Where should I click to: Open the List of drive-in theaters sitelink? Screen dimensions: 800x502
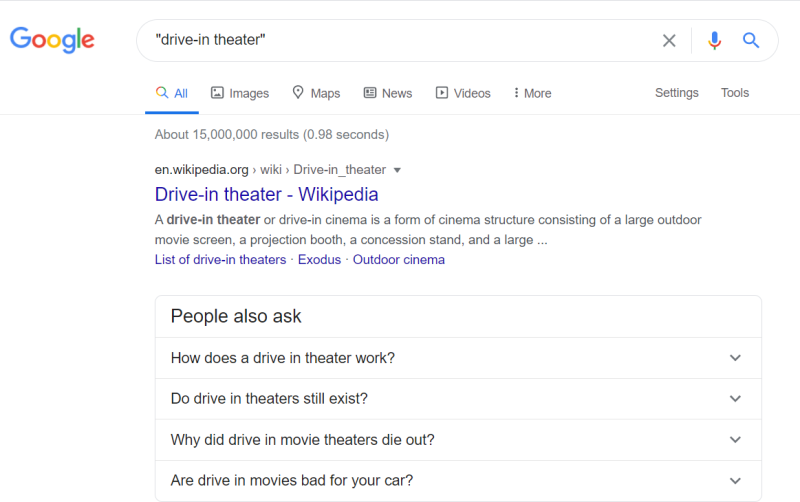pos(220,260)
